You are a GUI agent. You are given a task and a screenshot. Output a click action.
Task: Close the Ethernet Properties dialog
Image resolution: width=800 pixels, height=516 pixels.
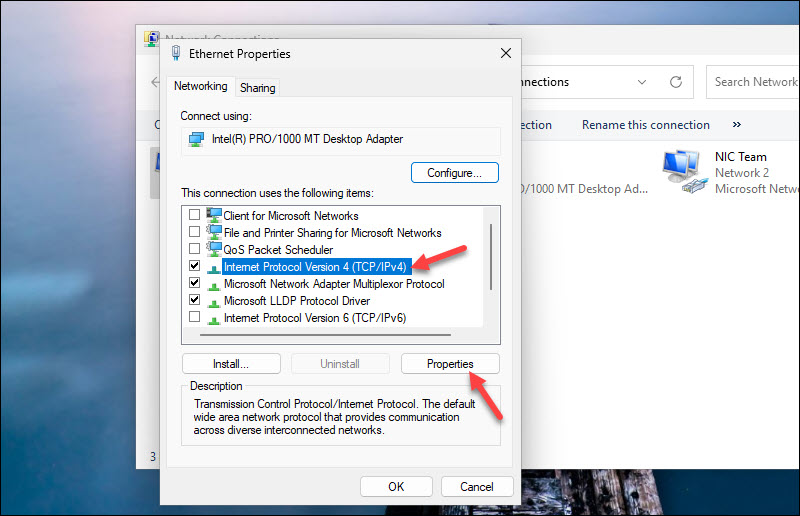point(506,53)
